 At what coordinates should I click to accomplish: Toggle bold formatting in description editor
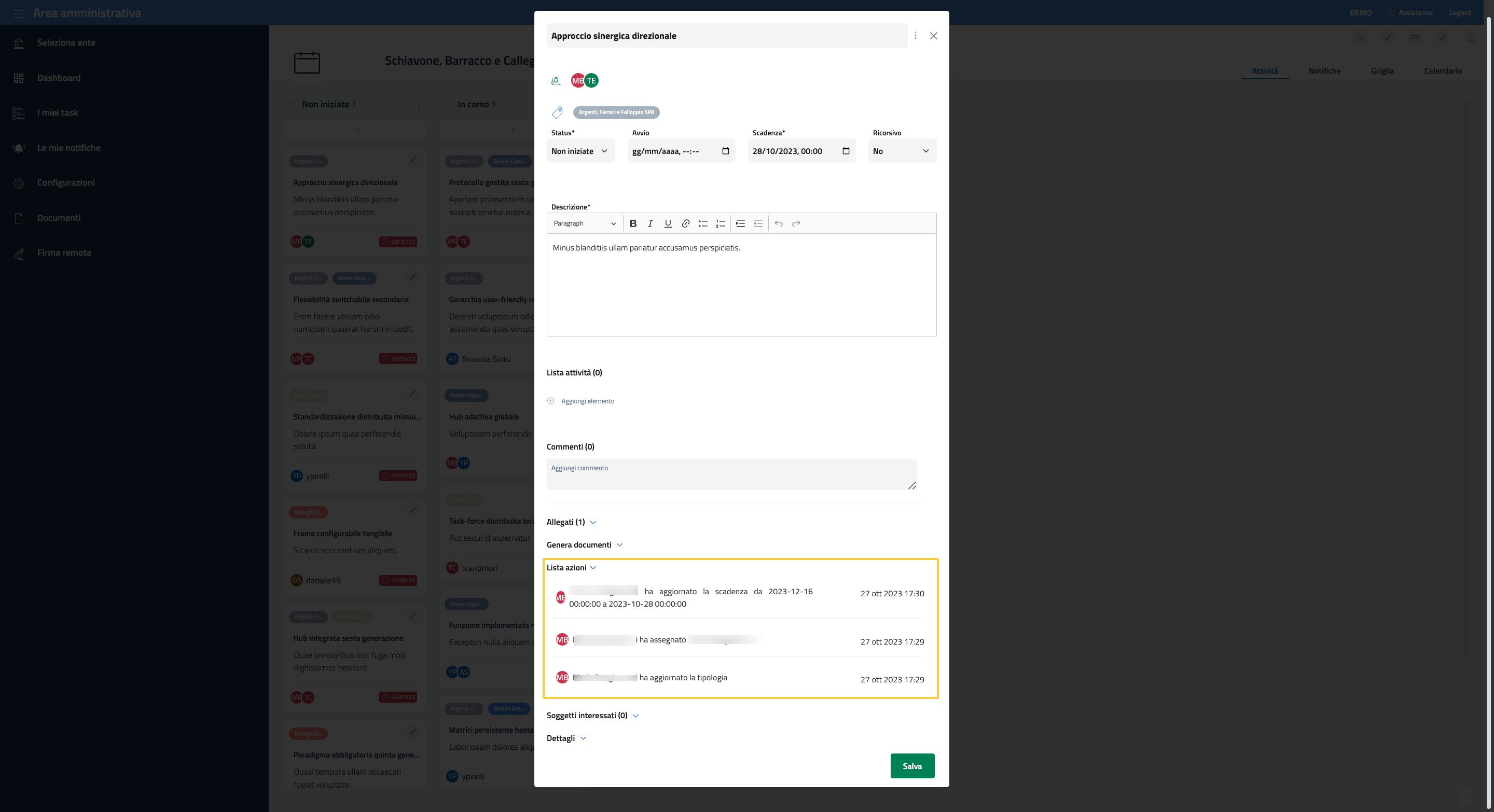(x=633, y=223)
